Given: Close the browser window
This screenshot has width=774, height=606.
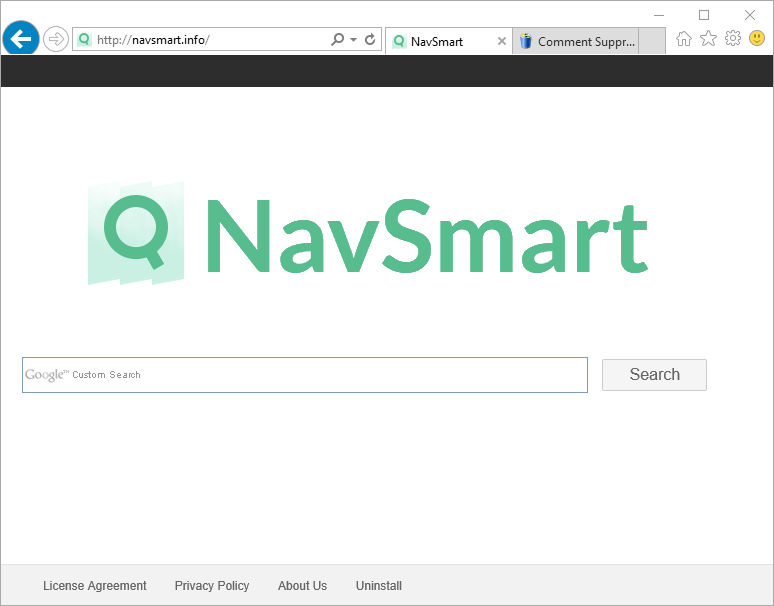Looking at the screenshot, I should click(x=750, y=15).
